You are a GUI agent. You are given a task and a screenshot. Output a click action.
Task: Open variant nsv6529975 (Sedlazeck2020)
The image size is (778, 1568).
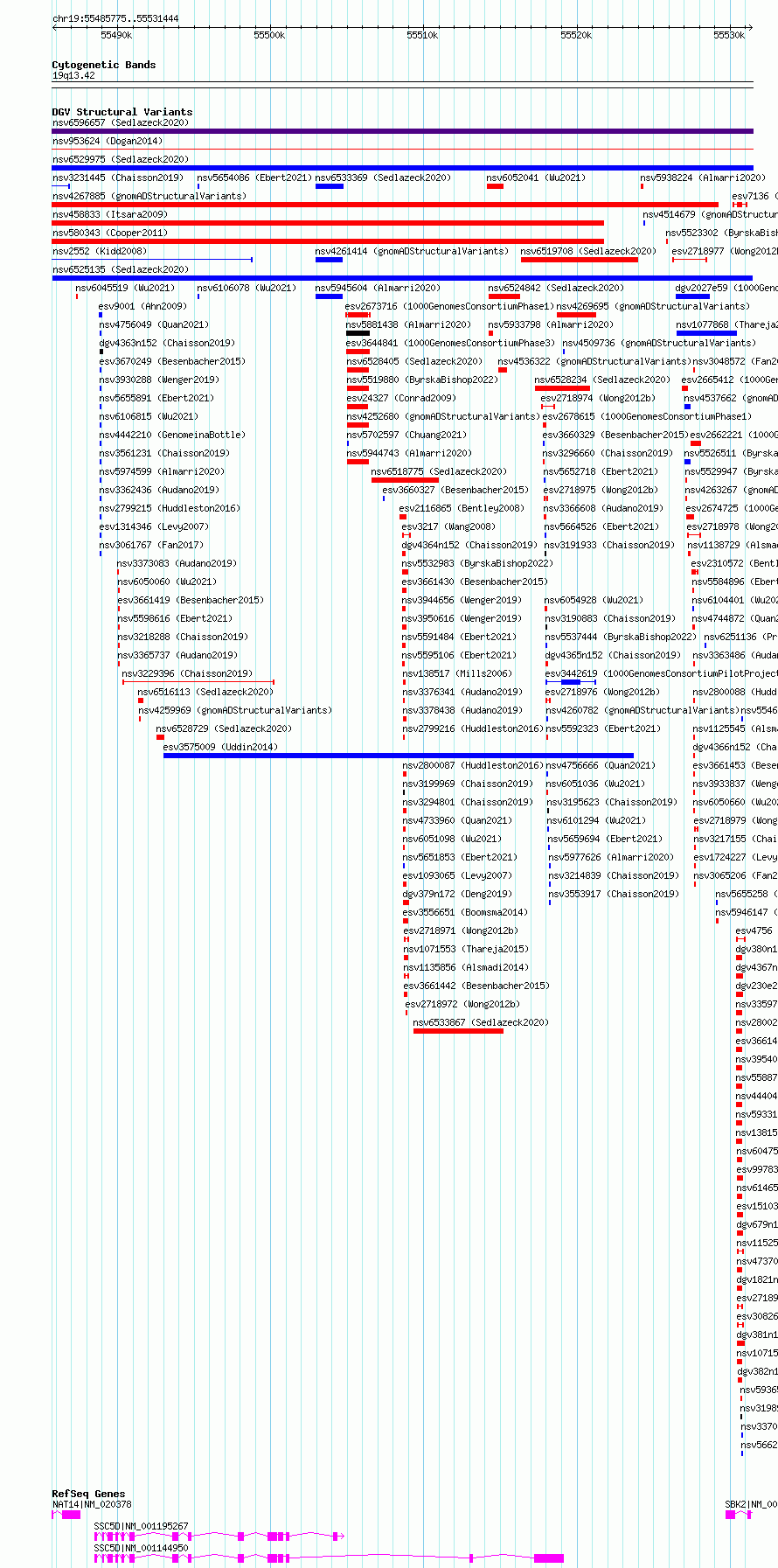120,159
